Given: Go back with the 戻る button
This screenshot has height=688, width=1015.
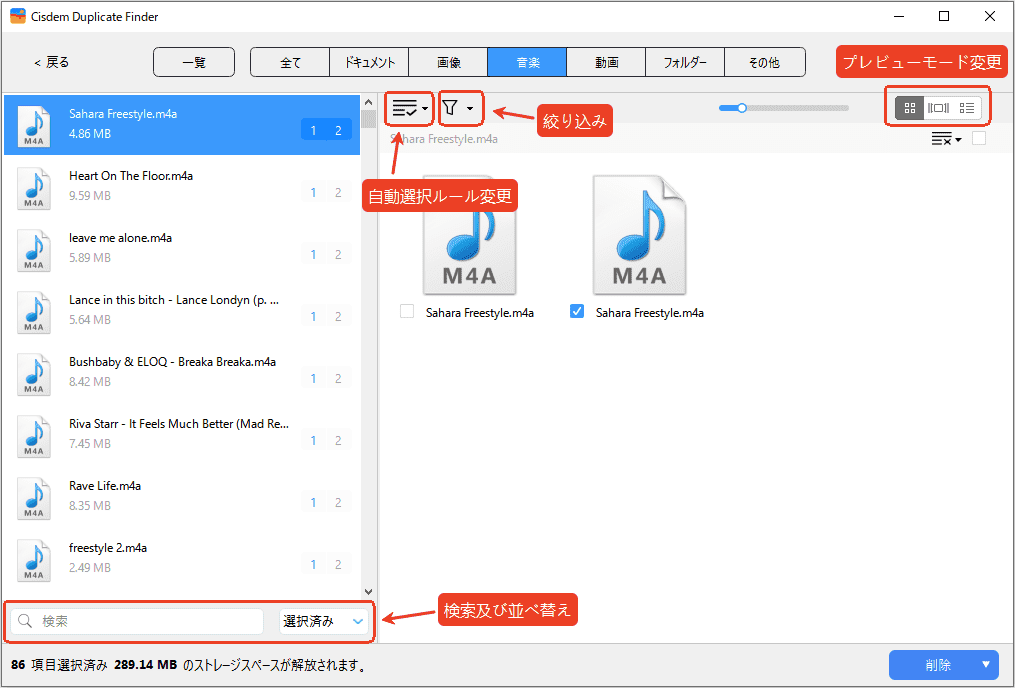Looking at the screenshot, I should point(51,62).
